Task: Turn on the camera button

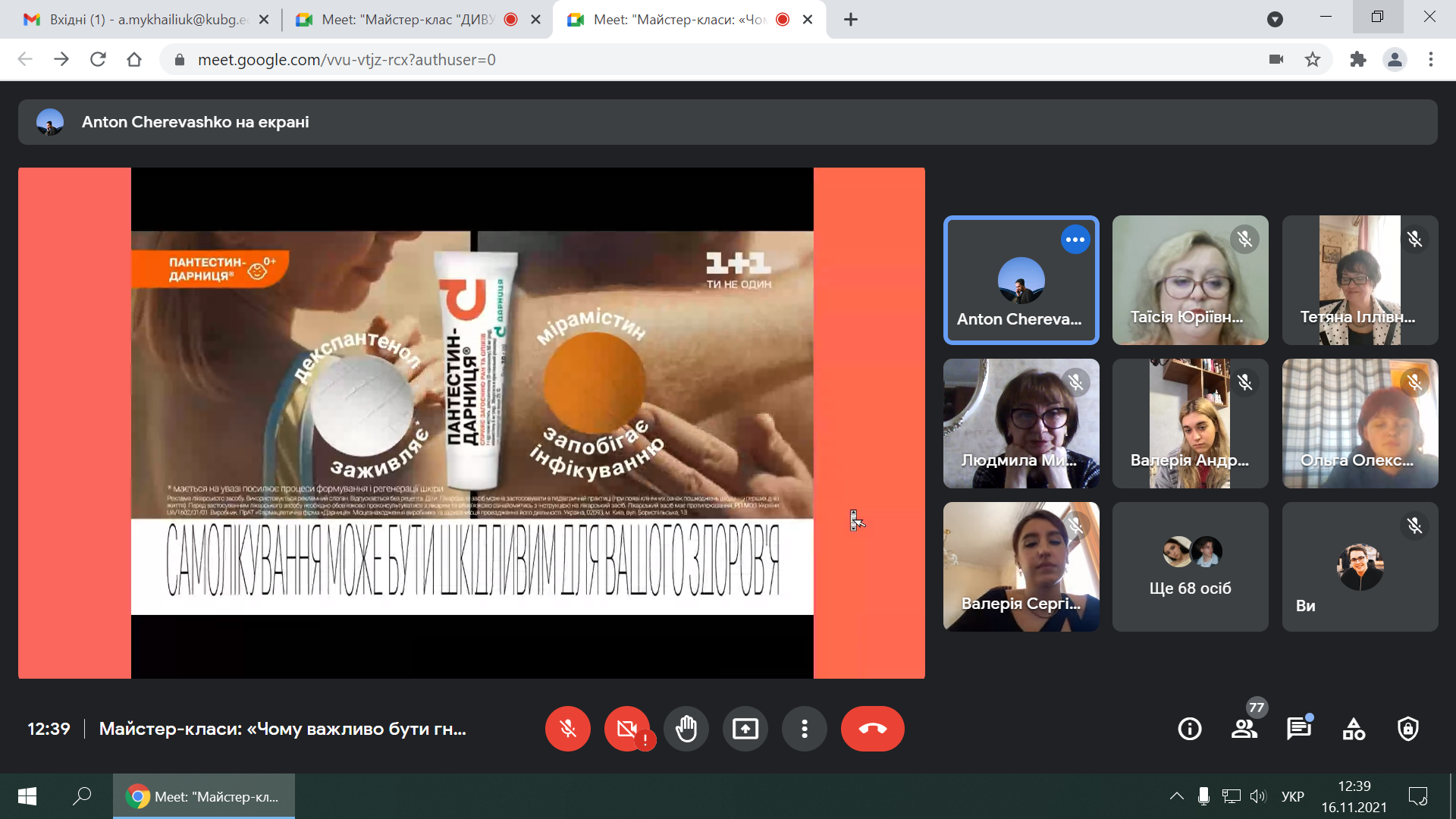Action: click(x=626, y=729)
